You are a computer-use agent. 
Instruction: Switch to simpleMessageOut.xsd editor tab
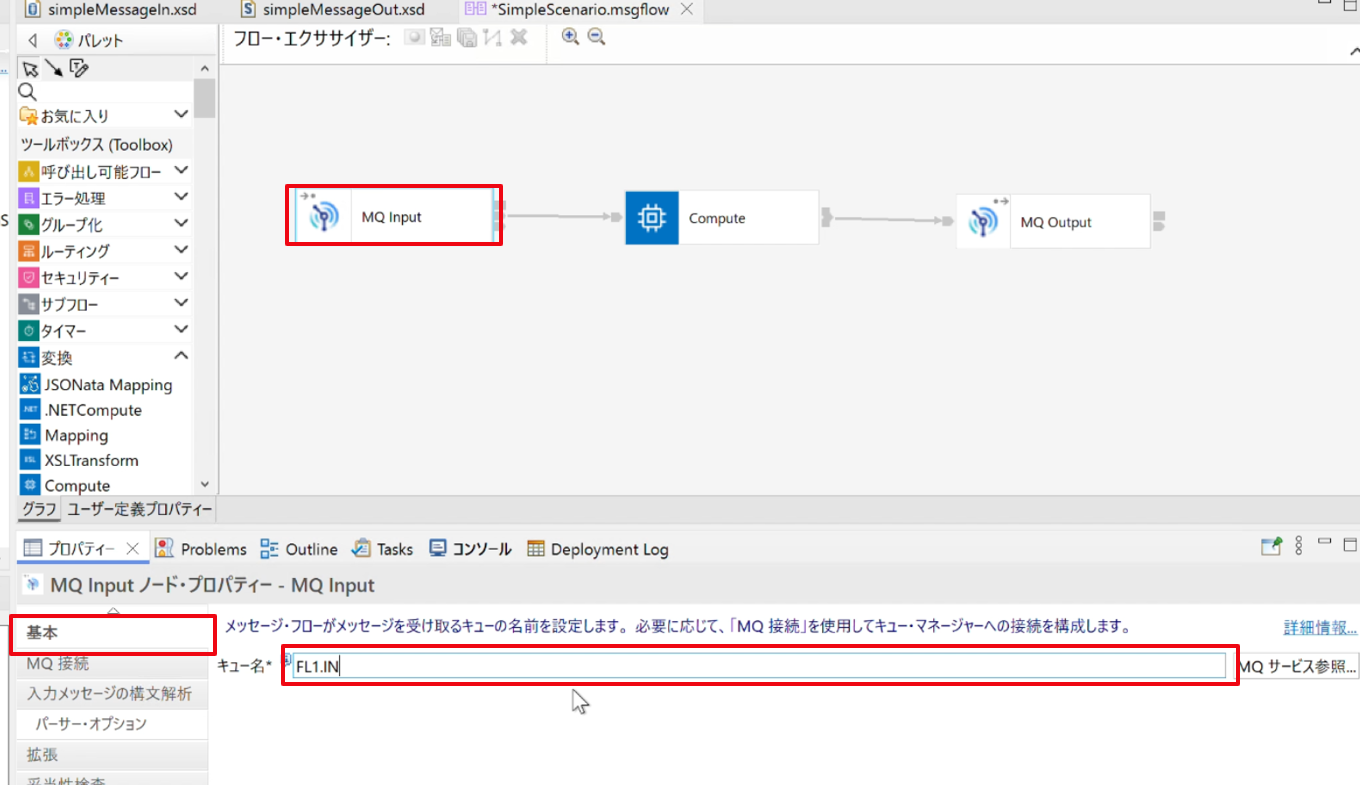coord(332,9)
